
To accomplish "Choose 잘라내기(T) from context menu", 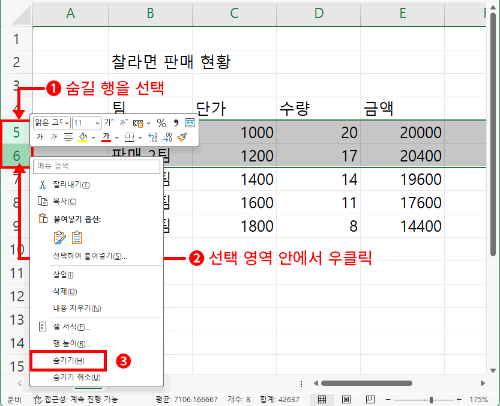I will click(x=96, y=185).
